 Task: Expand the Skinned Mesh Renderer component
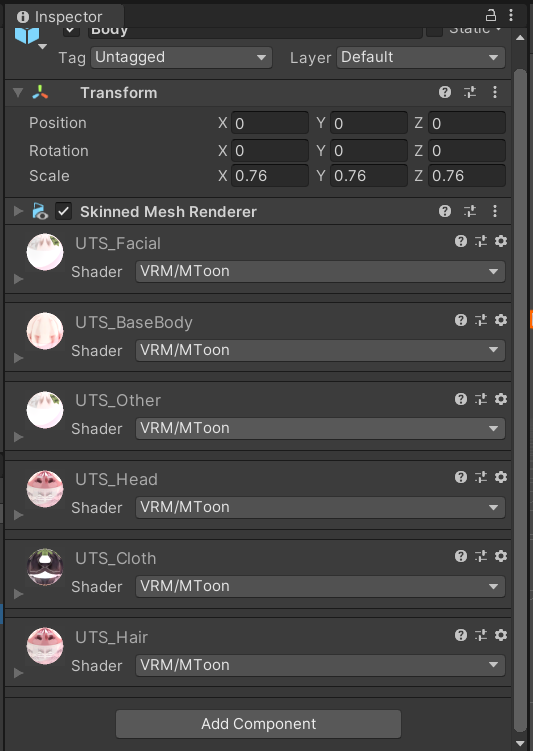click(x=18, y=211)
